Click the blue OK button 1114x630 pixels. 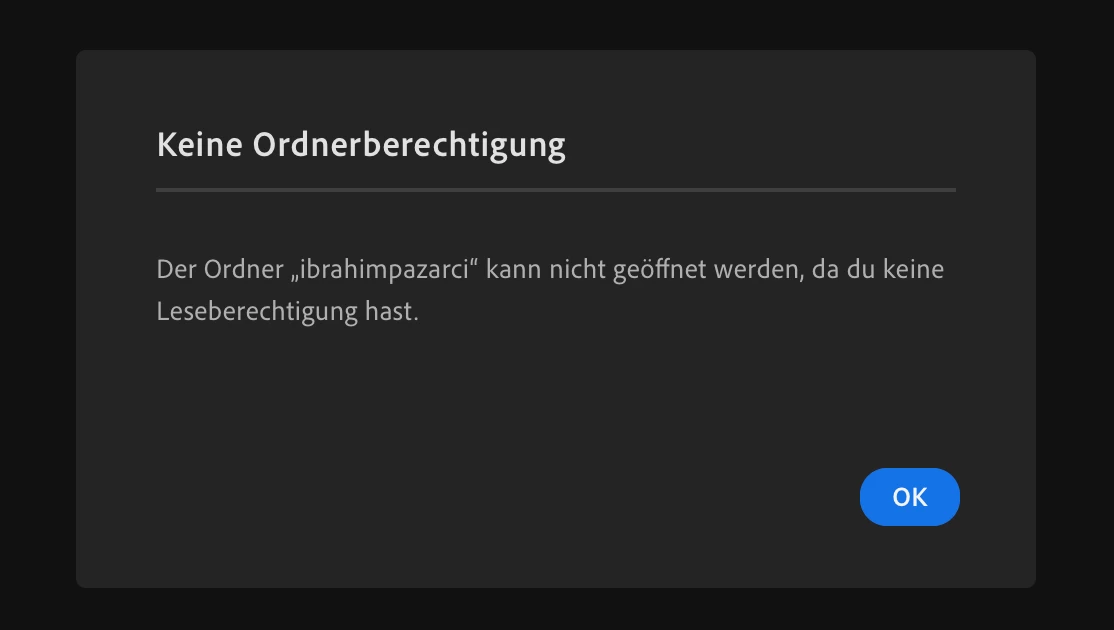(x=909, y=497)
